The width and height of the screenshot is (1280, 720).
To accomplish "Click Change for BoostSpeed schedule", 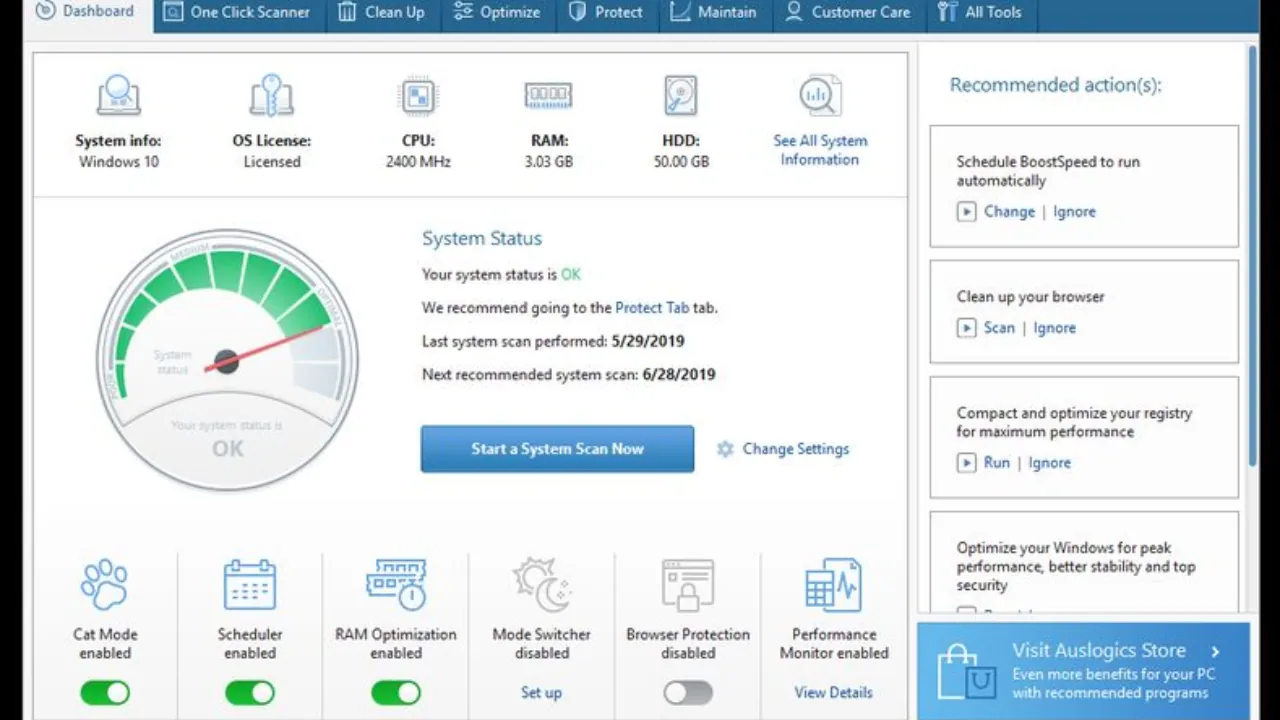I will click(1009, 211).
